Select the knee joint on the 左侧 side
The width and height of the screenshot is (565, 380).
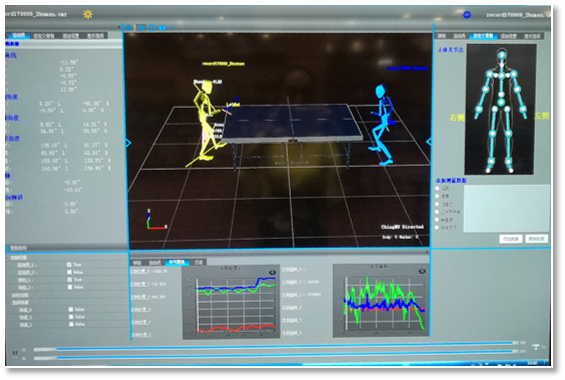click(508, 134)
